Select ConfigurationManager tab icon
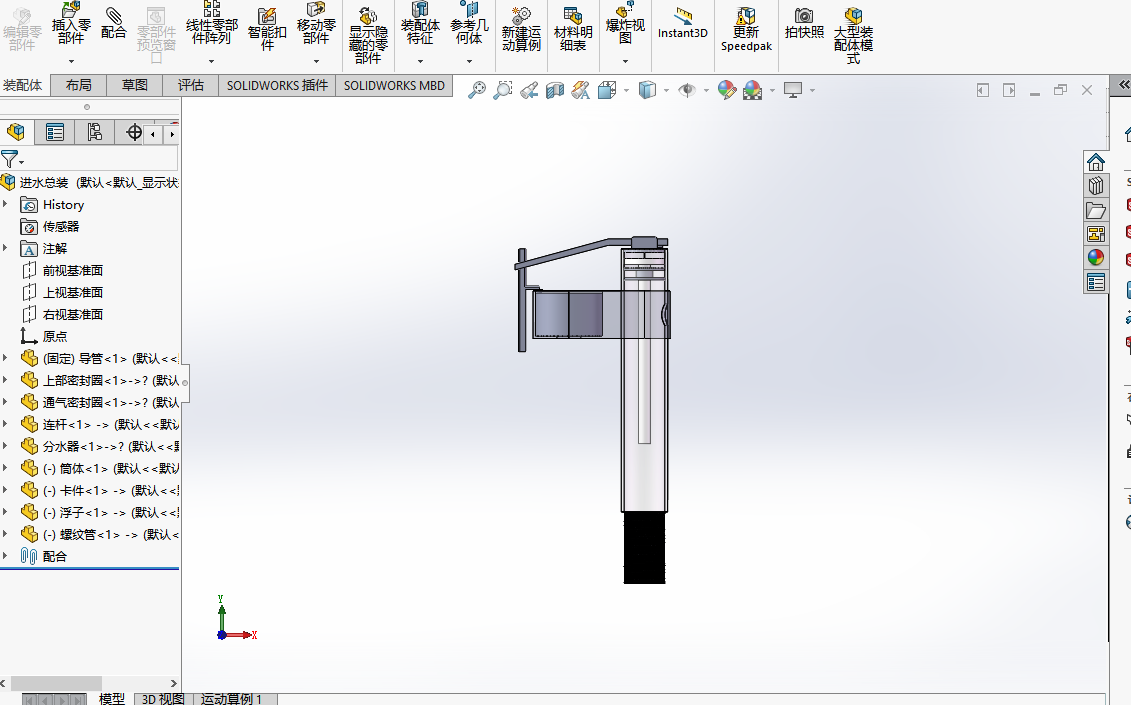Screen dimensions: 1131x705 tap(94, 132)
